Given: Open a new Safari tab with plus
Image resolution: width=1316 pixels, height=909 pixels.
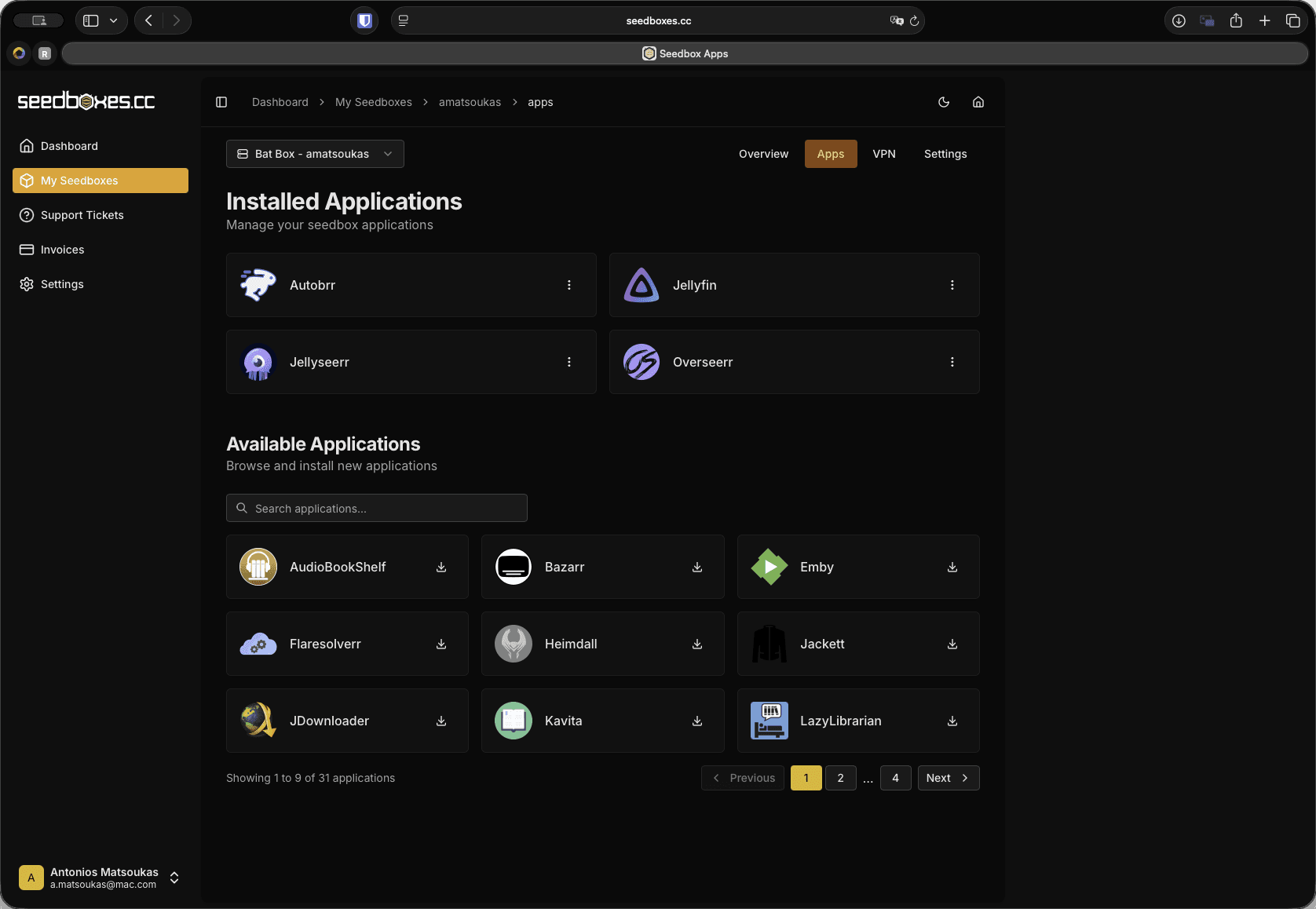Looking at the screenshot, I should tap(1265, 20).
